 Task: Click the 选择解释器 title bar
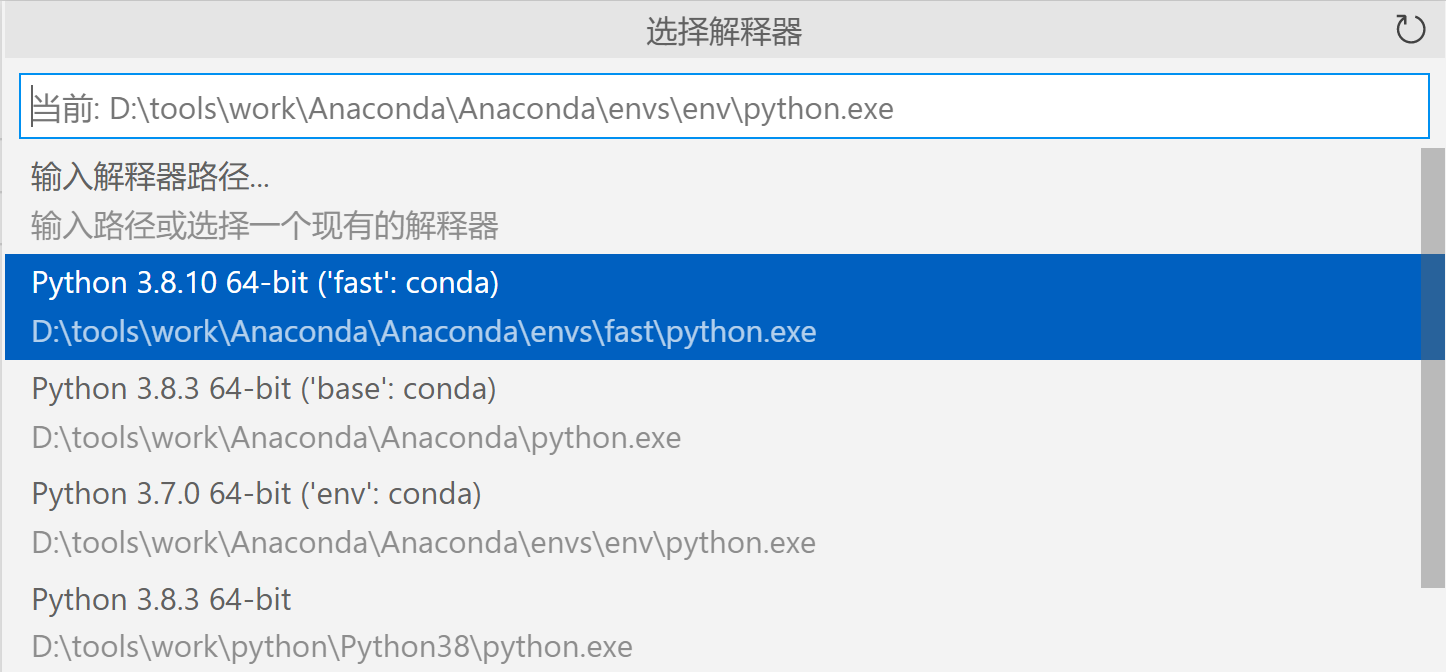(723, 30)
